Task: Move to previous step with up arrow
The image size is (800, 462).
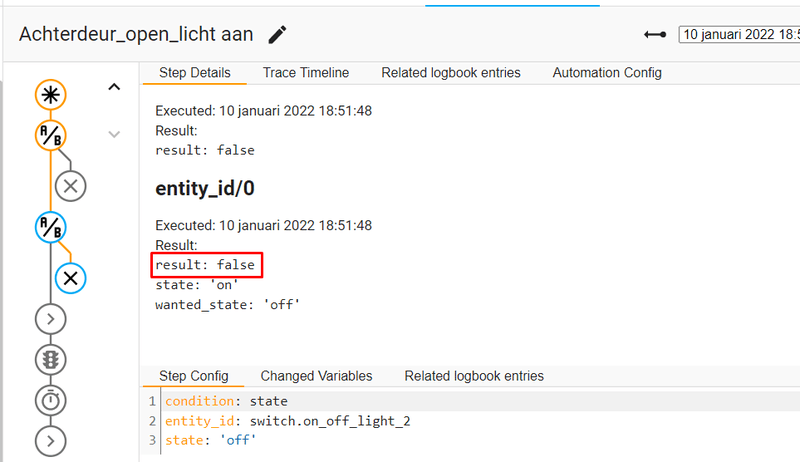Action: tap(114, 87)
